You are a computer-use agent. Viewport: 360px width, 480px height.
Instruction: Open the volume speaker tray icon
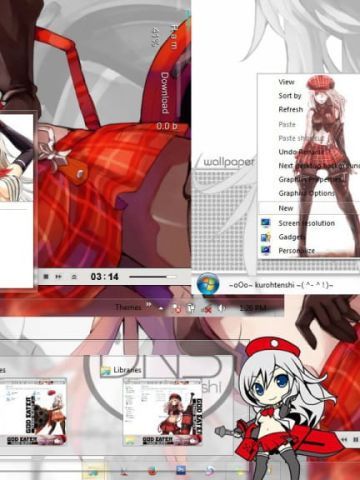tap(221, 308)
